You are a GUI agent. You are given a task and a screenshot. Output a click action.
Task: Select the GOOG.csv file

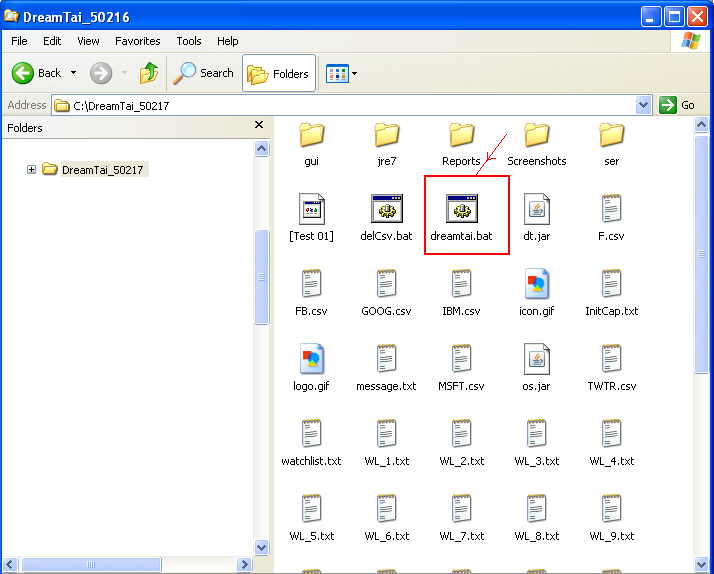click(x=387, y=293)
